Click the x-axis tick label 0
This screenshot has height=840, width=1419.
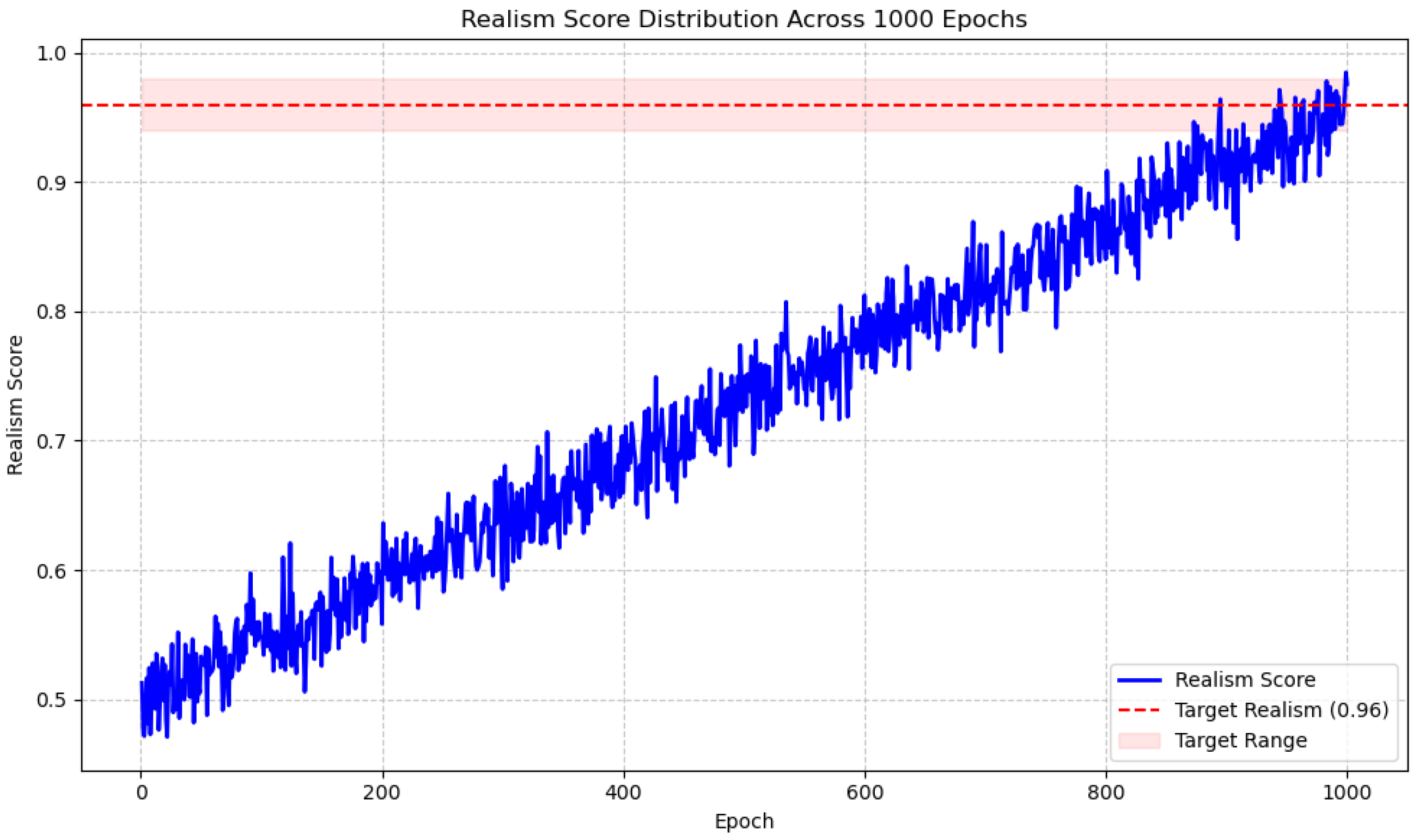coord(142,793)
